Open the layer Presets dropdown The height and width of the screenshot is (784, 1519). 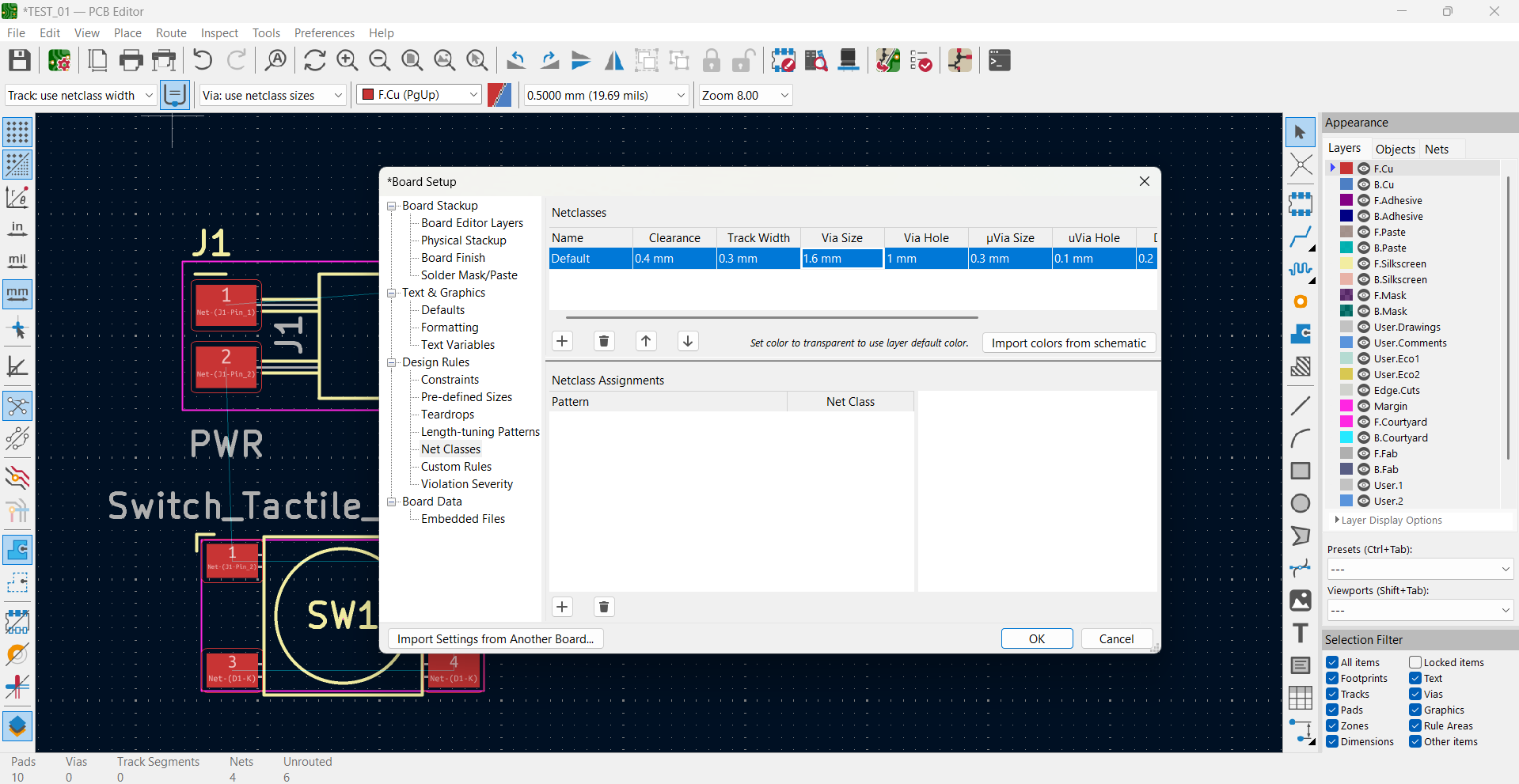tap(1419, 569)
